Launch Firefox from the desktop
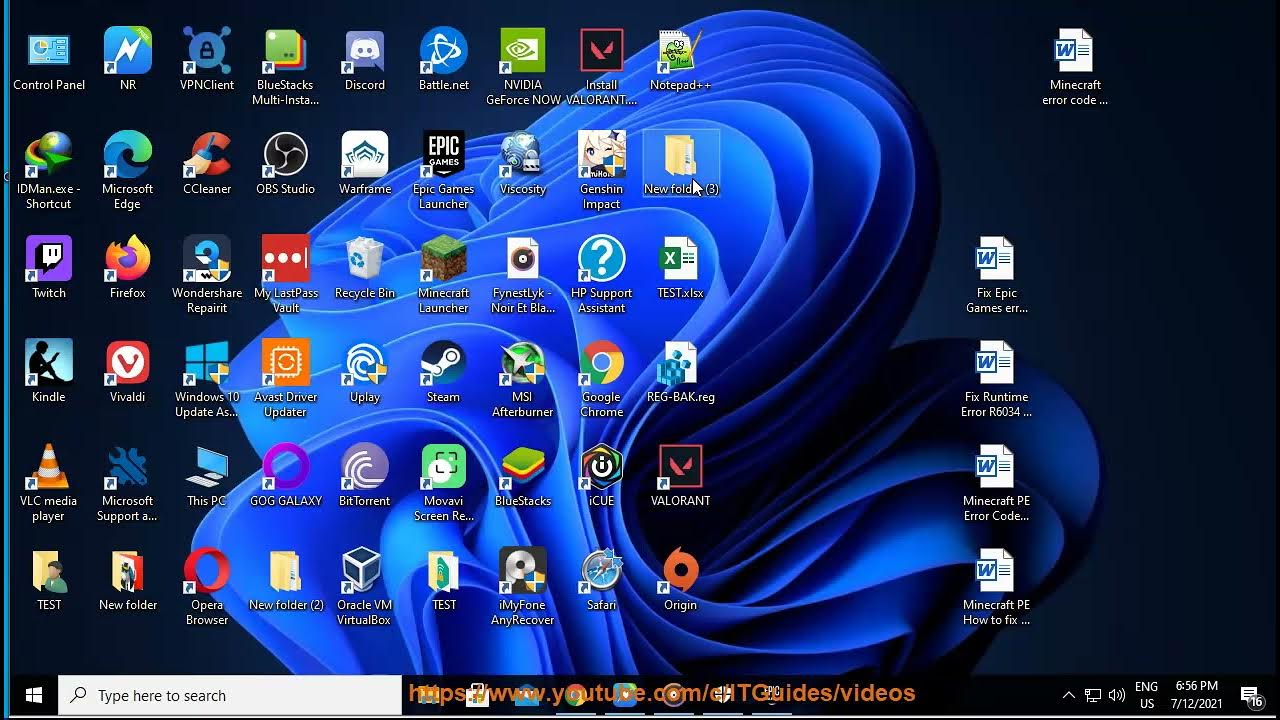Screen dimensions: 1280x720 coord(127,268)
